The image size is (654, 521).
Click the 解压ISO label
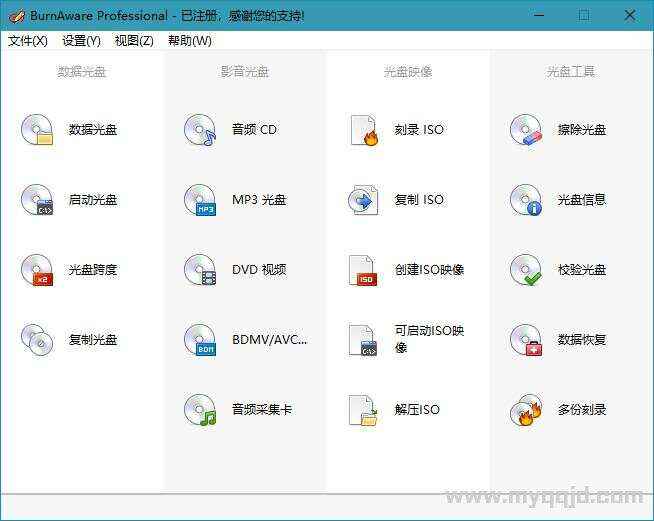(417, 410)
